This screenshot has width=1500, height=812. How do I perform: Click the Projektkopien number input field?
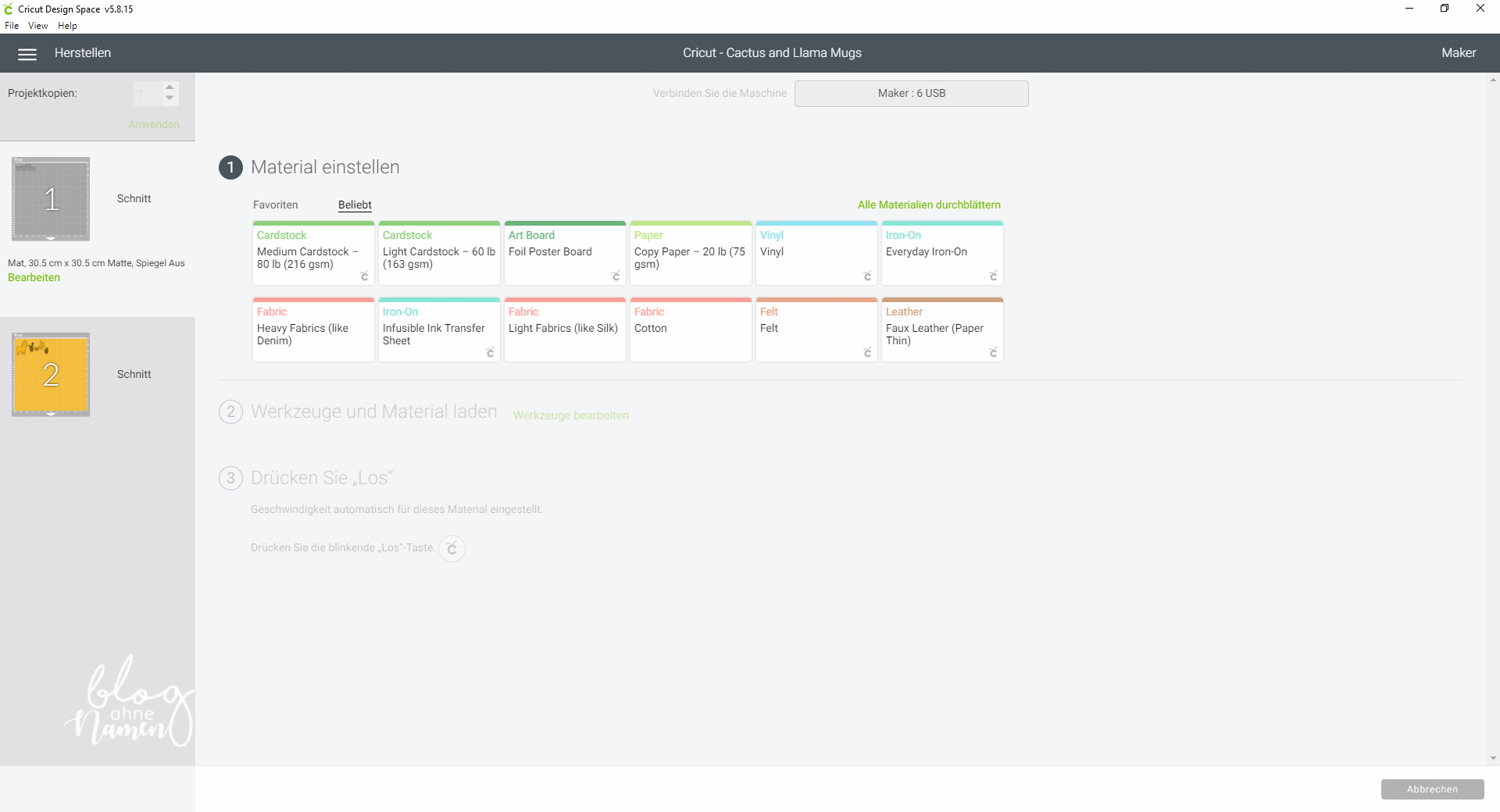point(147,94)
